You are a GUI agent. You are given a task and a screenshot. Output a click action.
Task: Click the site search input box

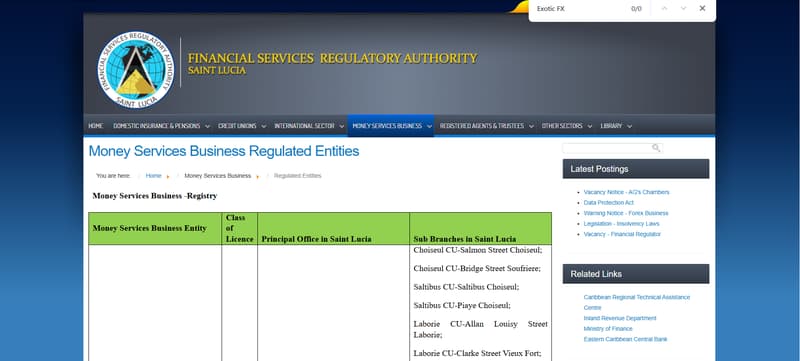[612, 148]
